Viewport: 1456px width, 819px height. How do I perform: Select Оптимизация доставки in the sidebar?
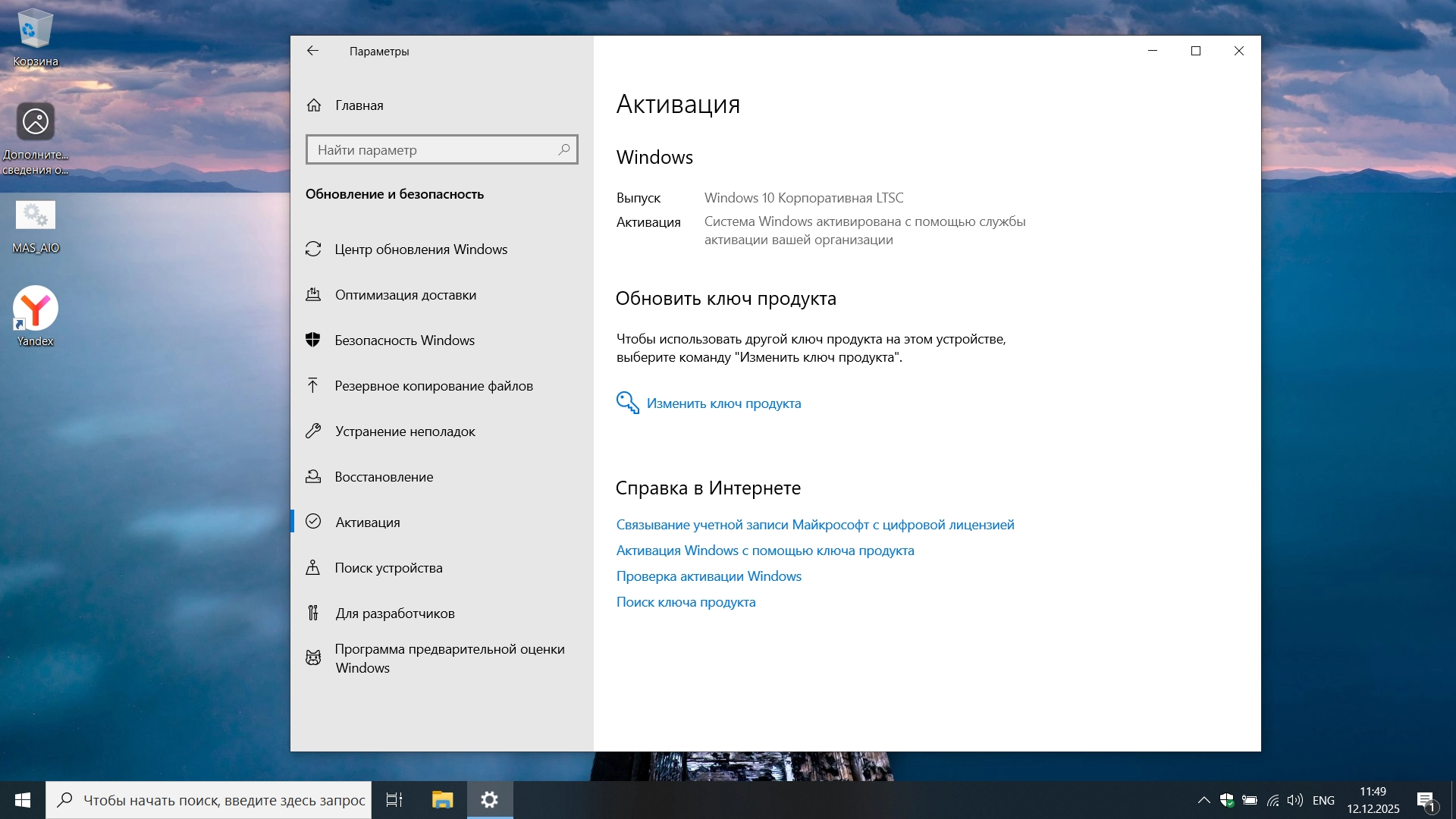click(x=405, y=295)
